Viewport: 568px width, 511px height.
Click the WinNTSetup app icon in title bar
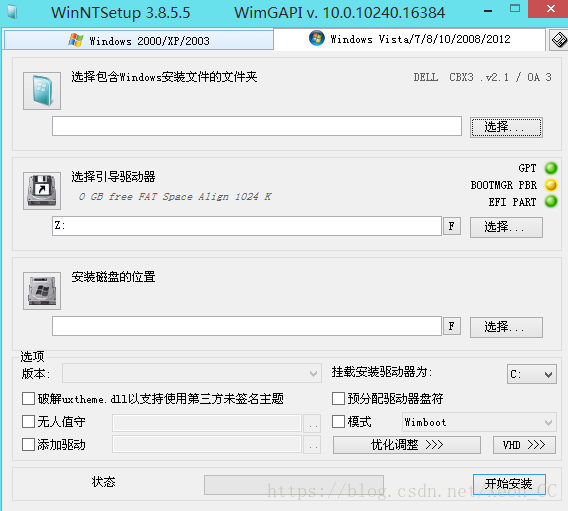[x=12, y=12]
